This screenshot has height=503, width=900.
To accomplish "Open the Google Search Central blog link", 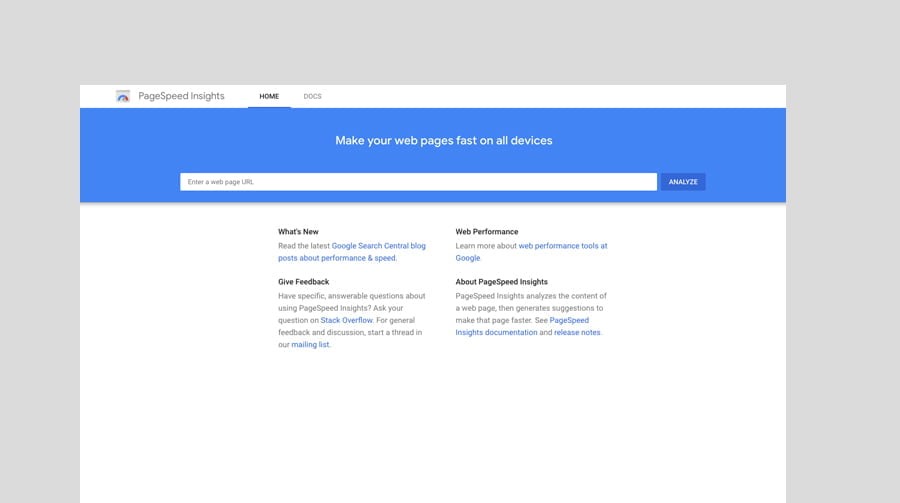I will 352,252.
